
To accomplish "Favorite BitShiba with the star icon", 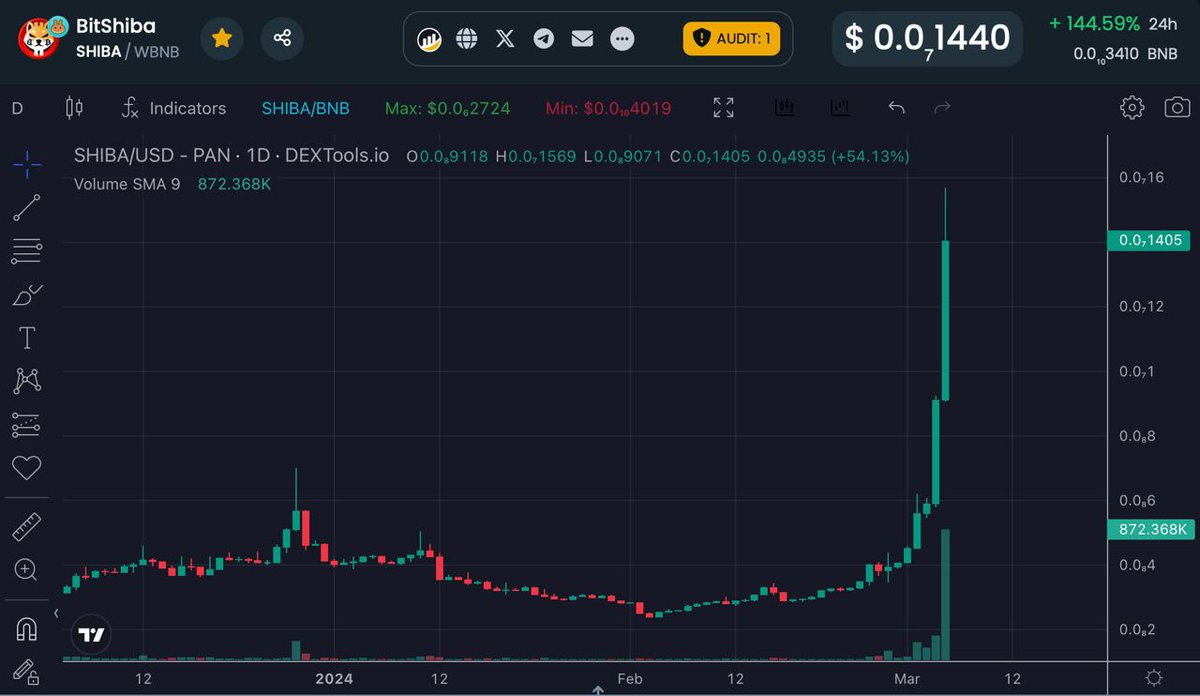I will click(x=221, y=38).
